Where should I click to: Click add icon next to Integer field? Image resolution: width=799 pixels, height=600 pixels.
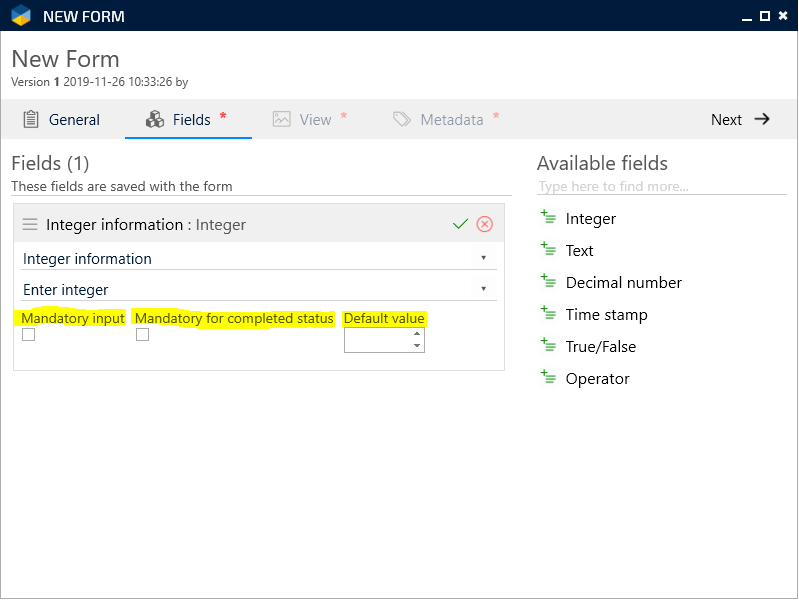[x=548, y=217]
